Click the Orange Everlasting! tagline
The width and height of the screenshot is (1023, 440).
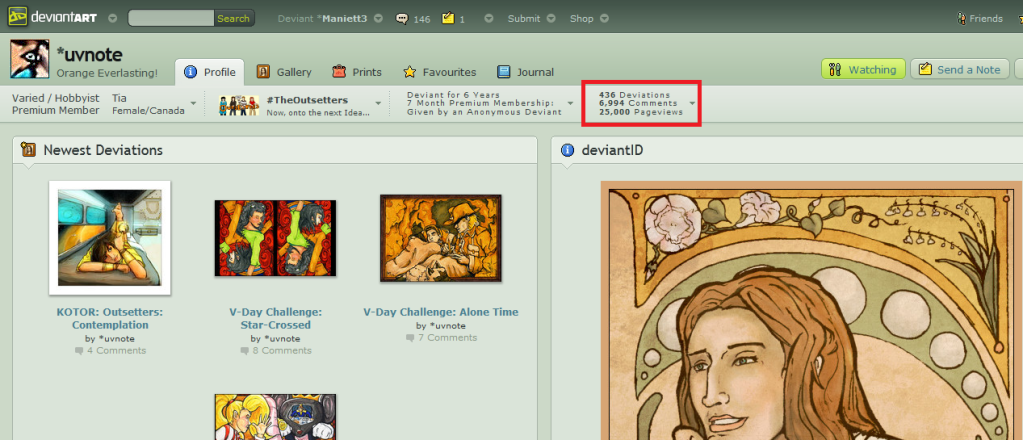click(x=107, y=73)
